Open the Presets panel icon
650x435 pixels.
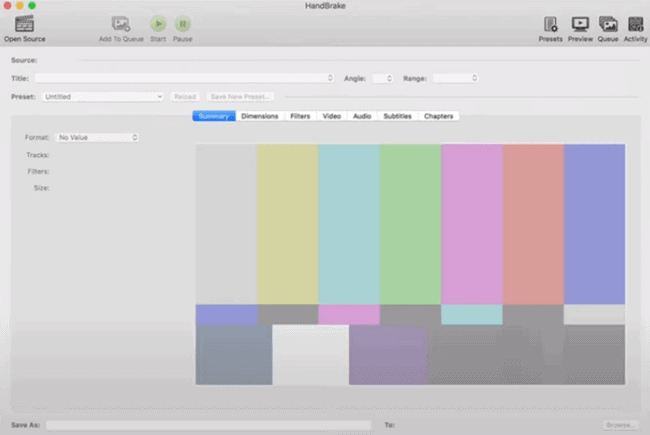coord(551,24)
